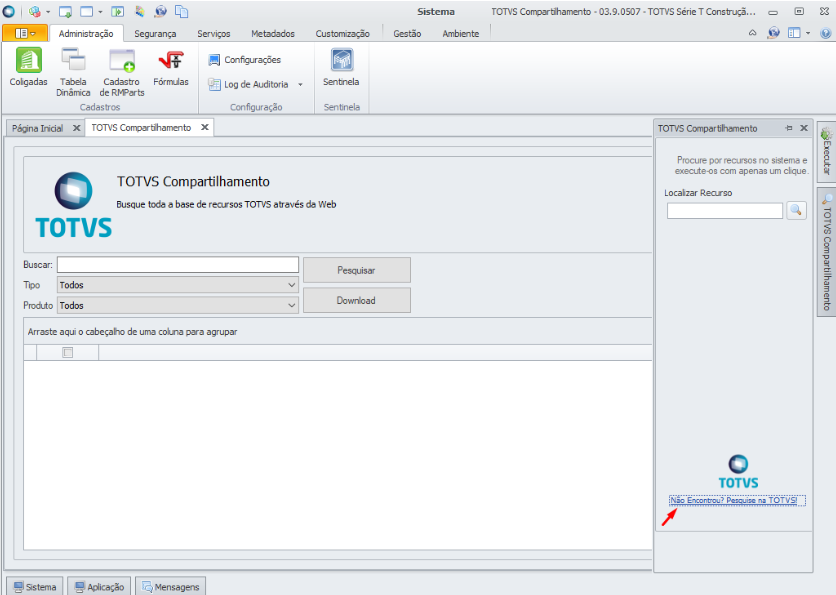Click the colored cubes quick-access icon
The image size is (836, 595).
coord(35,11)
